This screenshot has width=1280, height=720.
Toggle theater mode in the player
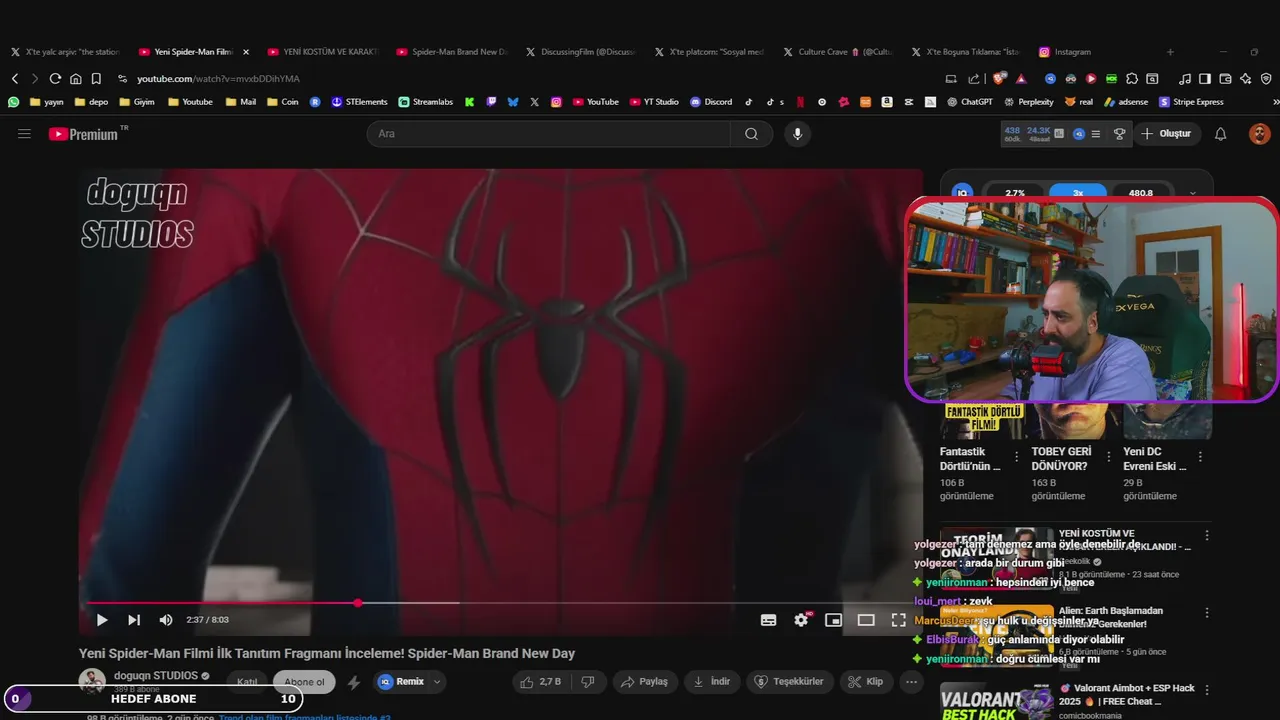click(x=866, y=620)
